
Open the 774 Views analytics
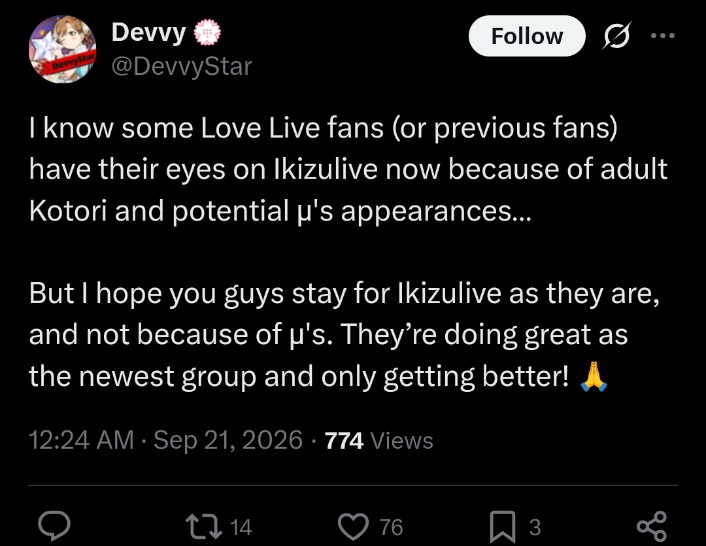(379, 440)
